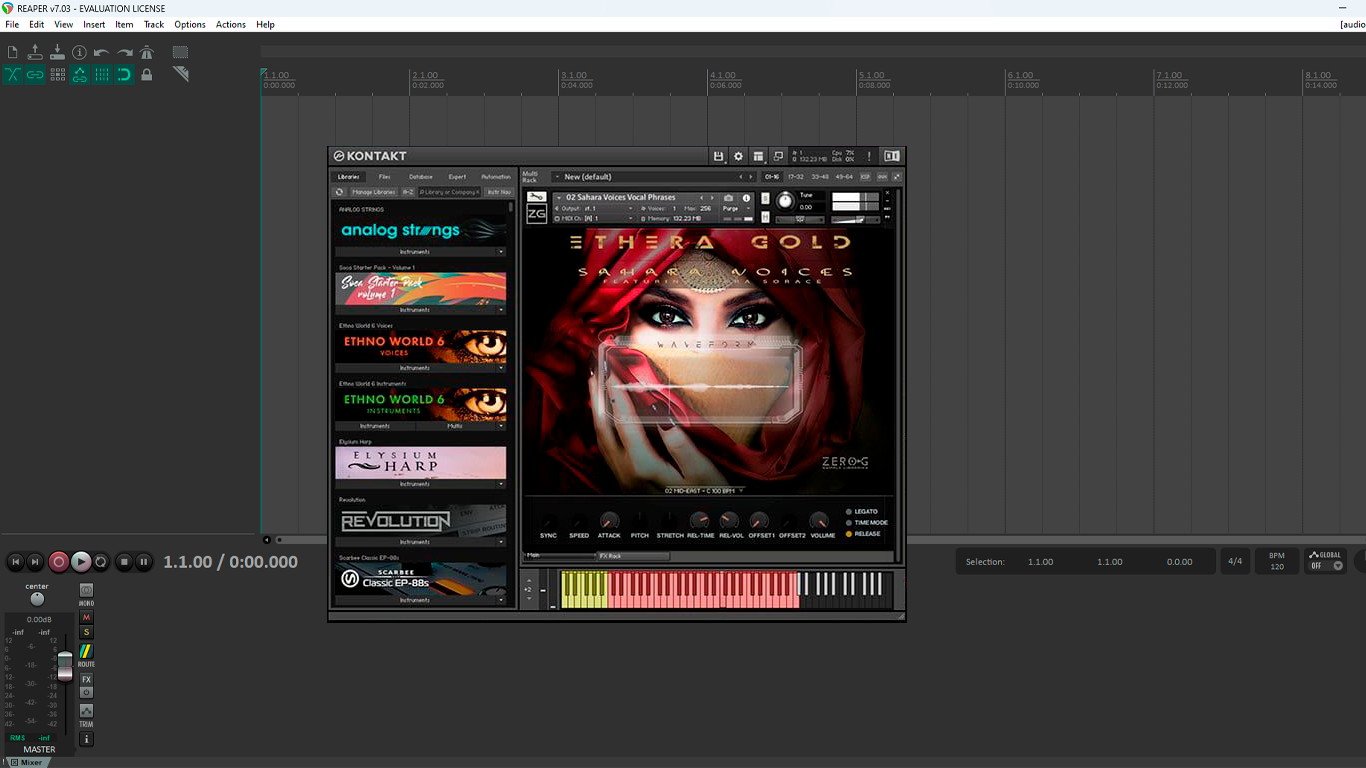Click the Instr Nav button
The height and width of the screenshot is (768, 1366).
pyautogui.click(x=499, y=192)
